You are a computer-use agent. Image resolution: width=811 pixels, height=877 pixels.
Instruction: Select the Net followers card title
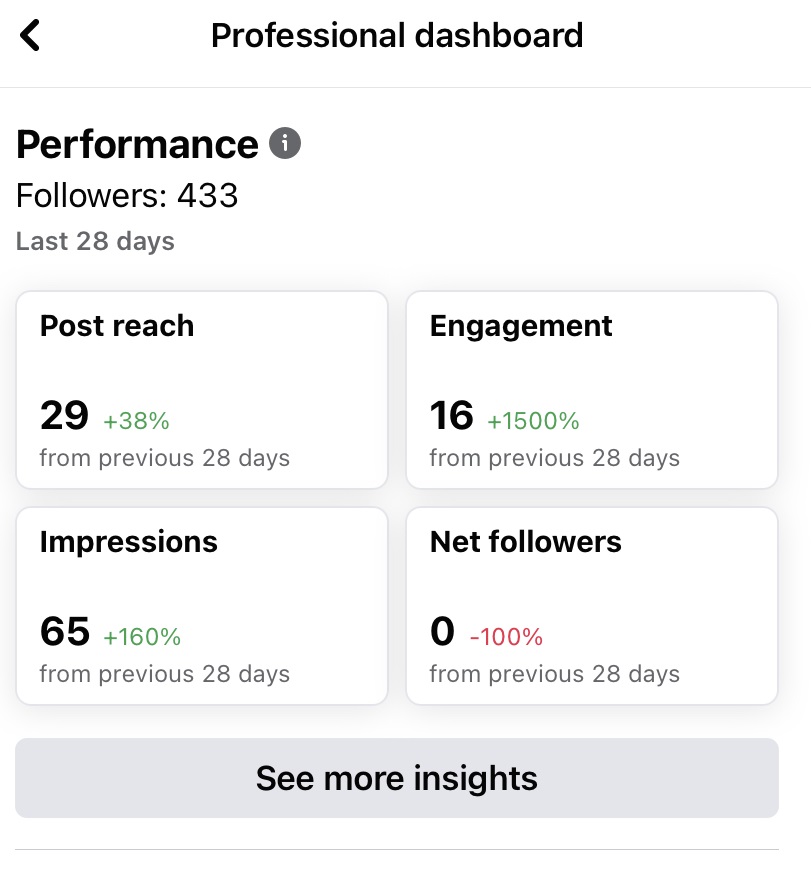click(x=525, y=542)
